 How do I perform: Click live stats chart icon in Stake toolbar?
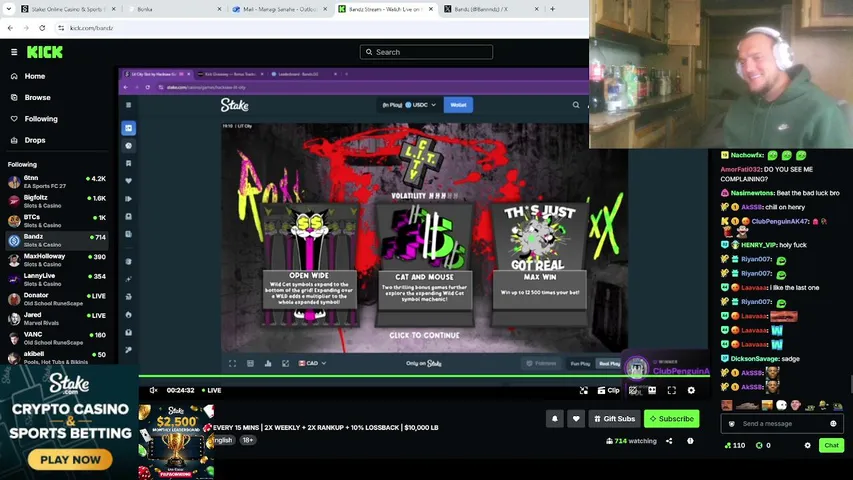[268, 363]
